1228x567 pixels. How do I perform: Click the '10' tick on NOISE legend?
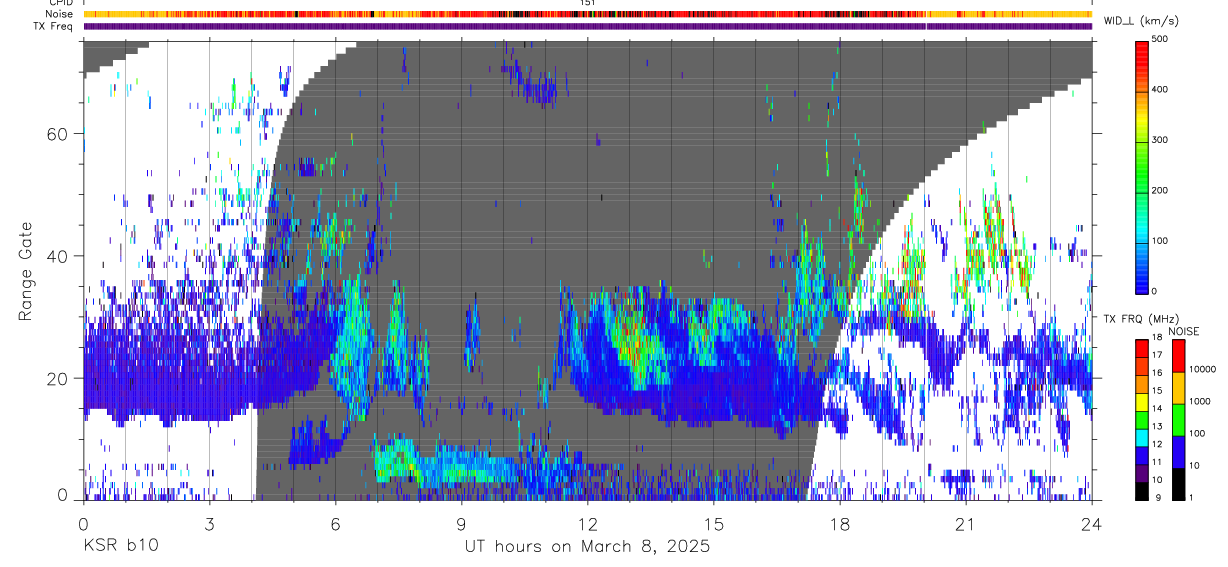click(x=1195, y=466)
